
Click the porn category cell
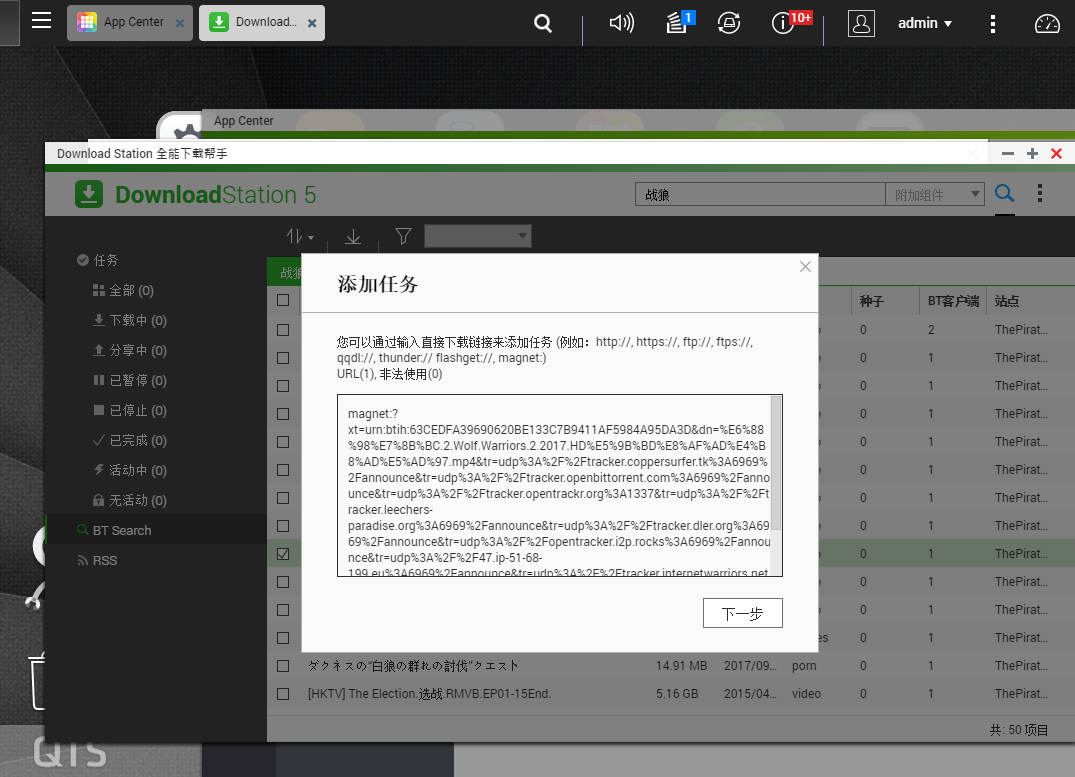804,666
